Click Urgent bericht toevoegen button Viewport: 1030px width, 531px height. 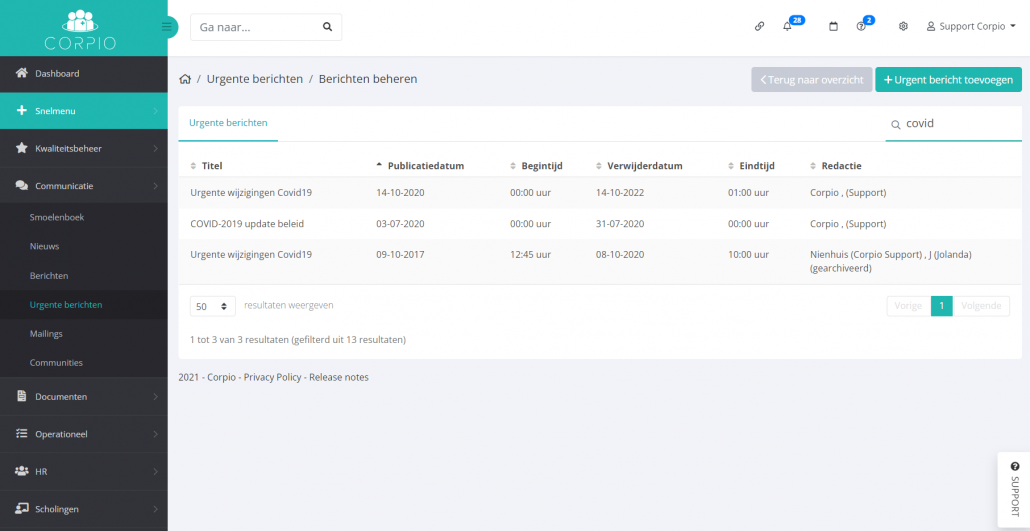948,80
